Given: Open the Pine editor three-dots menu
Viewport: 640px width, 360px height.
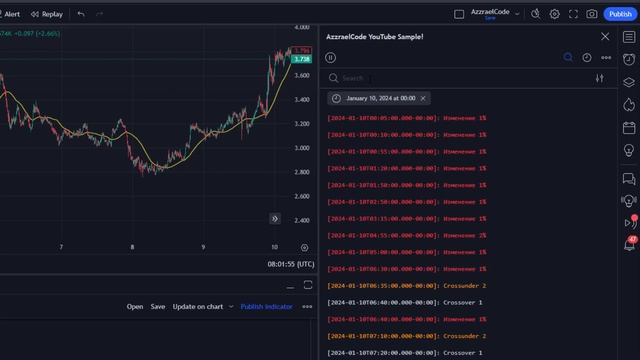Looking at the screenshot, I should tap(307, 307).
